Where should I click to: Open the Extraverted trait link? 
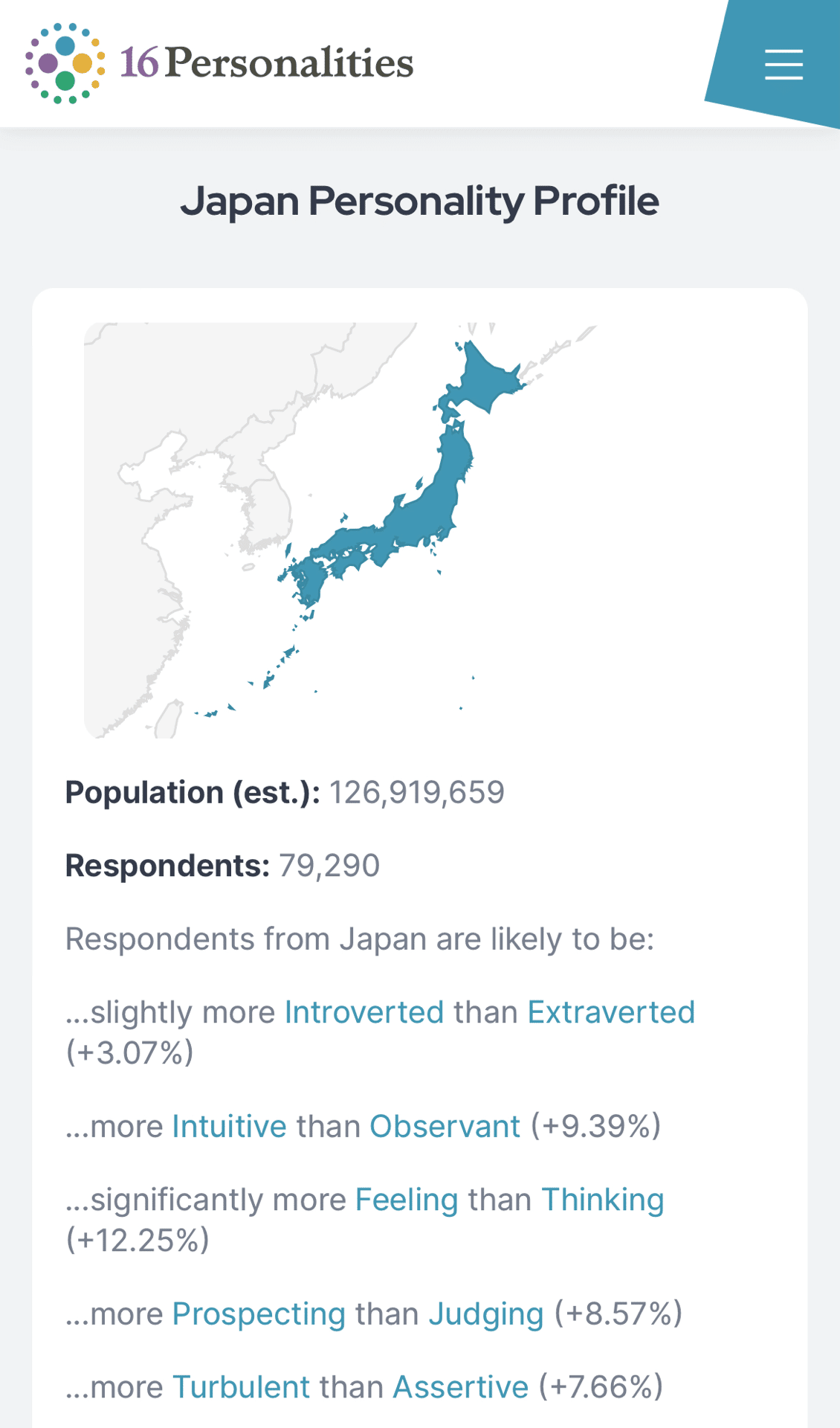click(x=611, y=1012)
